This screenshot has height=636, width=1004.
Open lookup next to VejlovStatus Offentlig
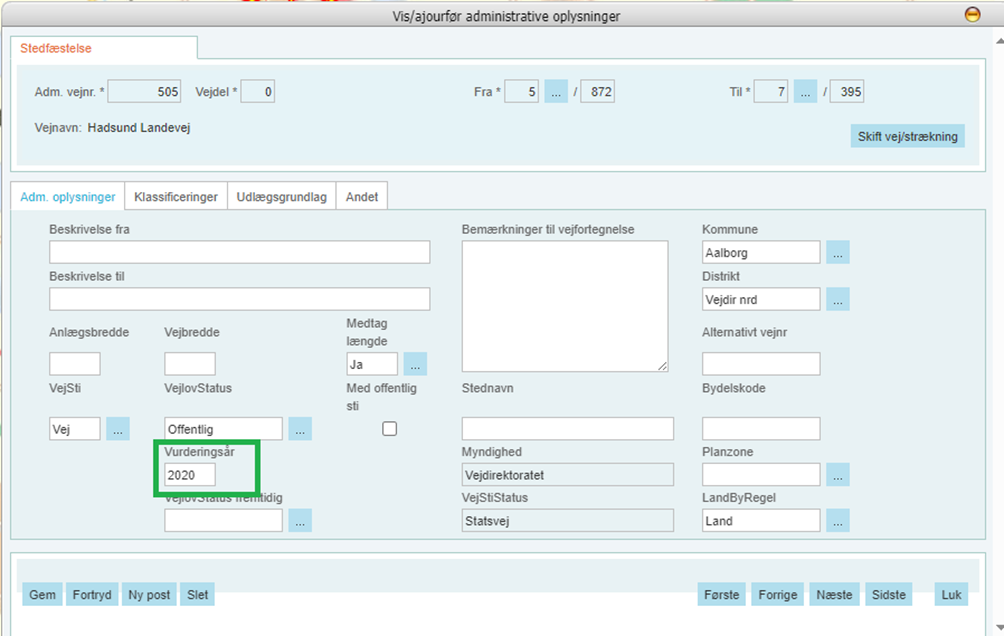[300, 429]
